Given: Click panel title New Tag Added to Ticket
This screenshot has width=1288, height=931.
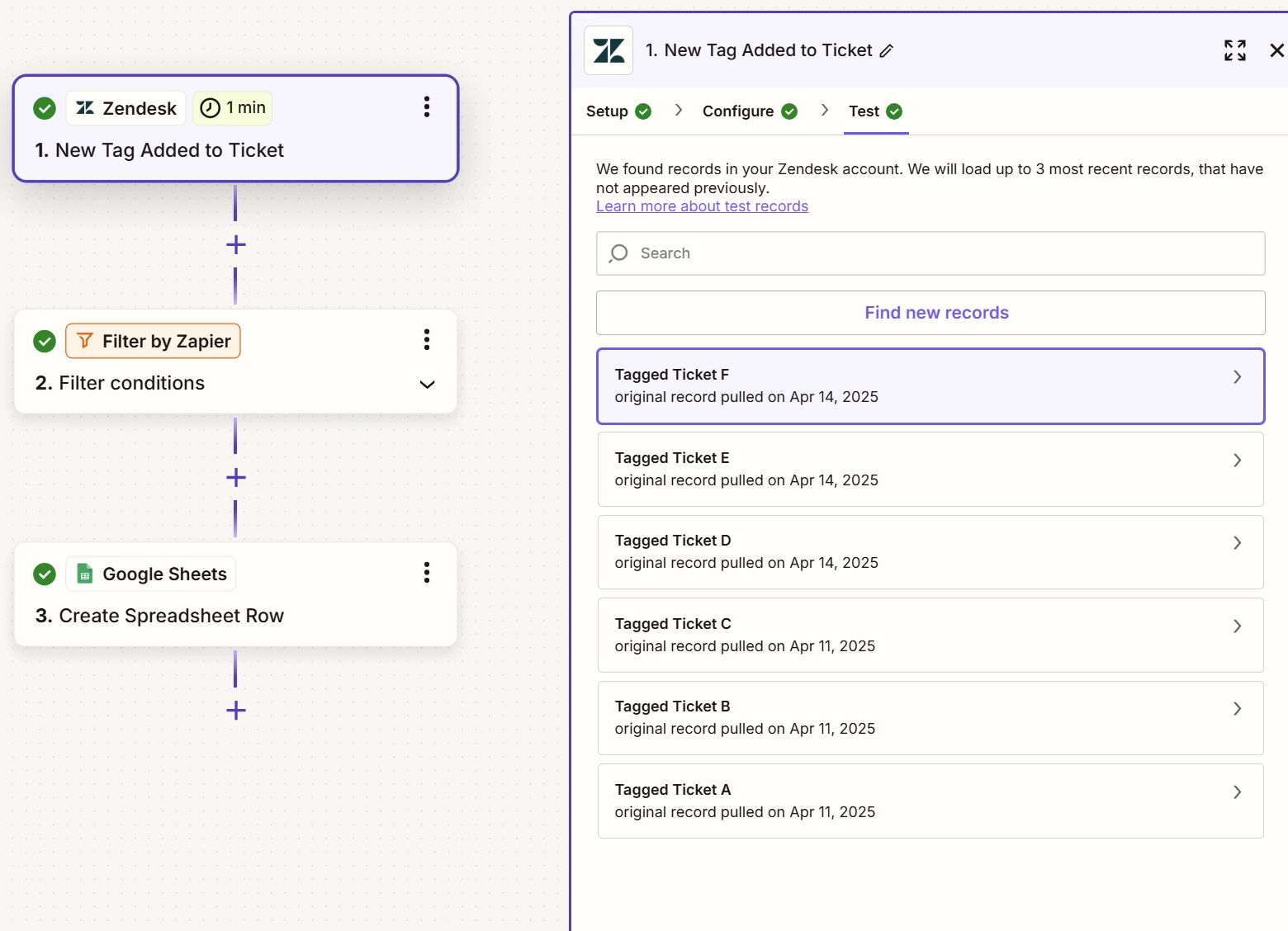Looking at the screenshot, I should tap(759, 50).
